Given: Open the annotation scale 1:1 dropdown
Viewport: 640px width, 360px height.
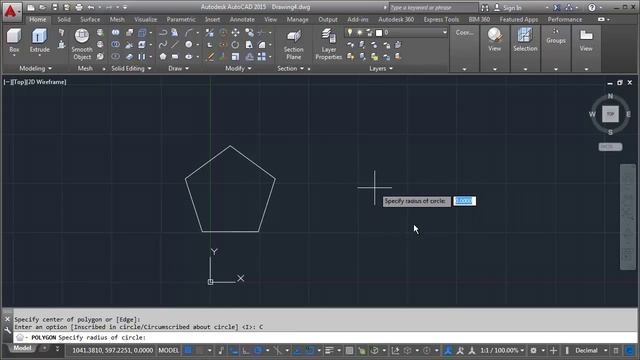Looking at the screenshot, I should [502, 350].
